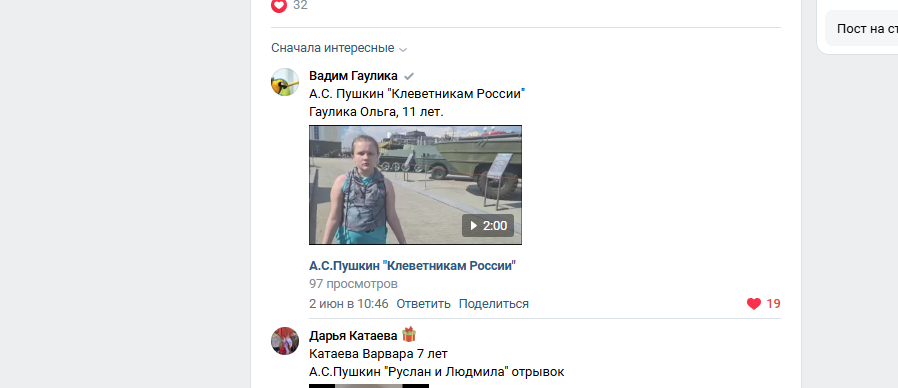Click the verified checkmark next to Вадим Гаулика
Viewport: 898px width, 388px height.
pyautogui.click(x=408, y=76)
